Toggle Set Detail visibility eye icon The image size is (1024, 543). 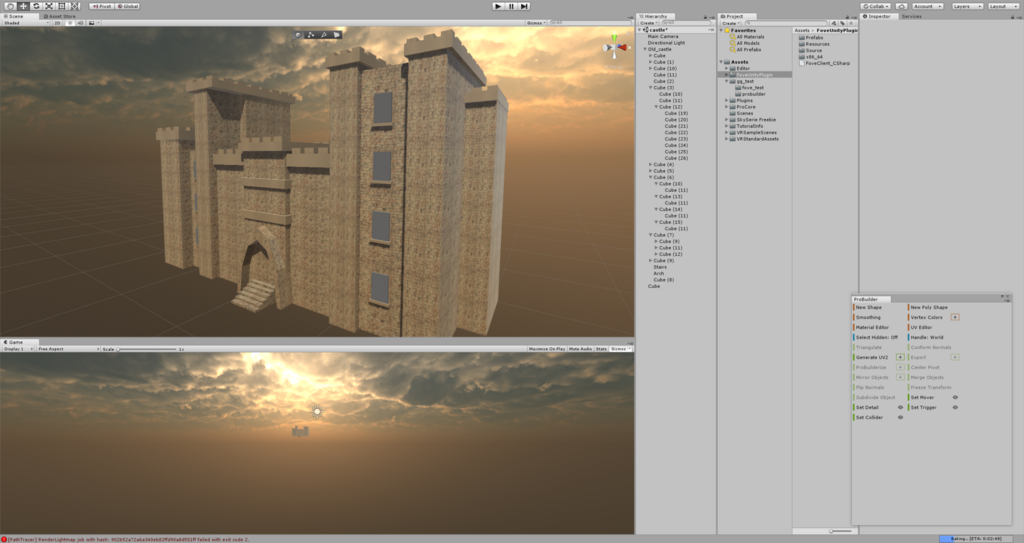tap(900, 407)
